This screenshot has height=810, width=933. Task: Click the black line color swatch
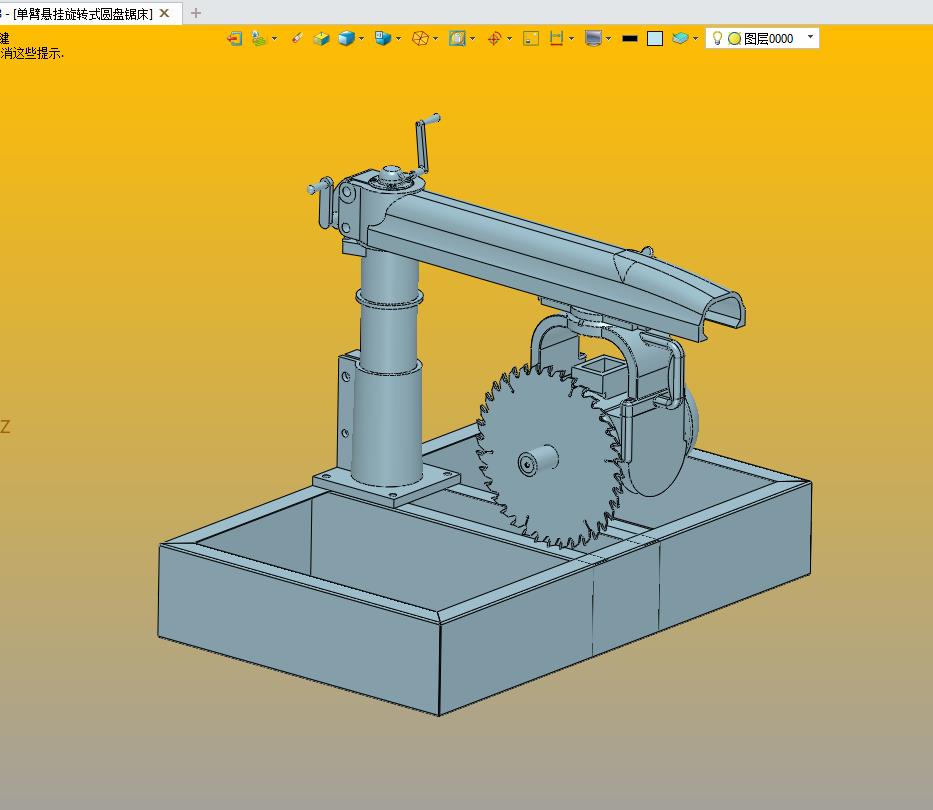point(630,39)
